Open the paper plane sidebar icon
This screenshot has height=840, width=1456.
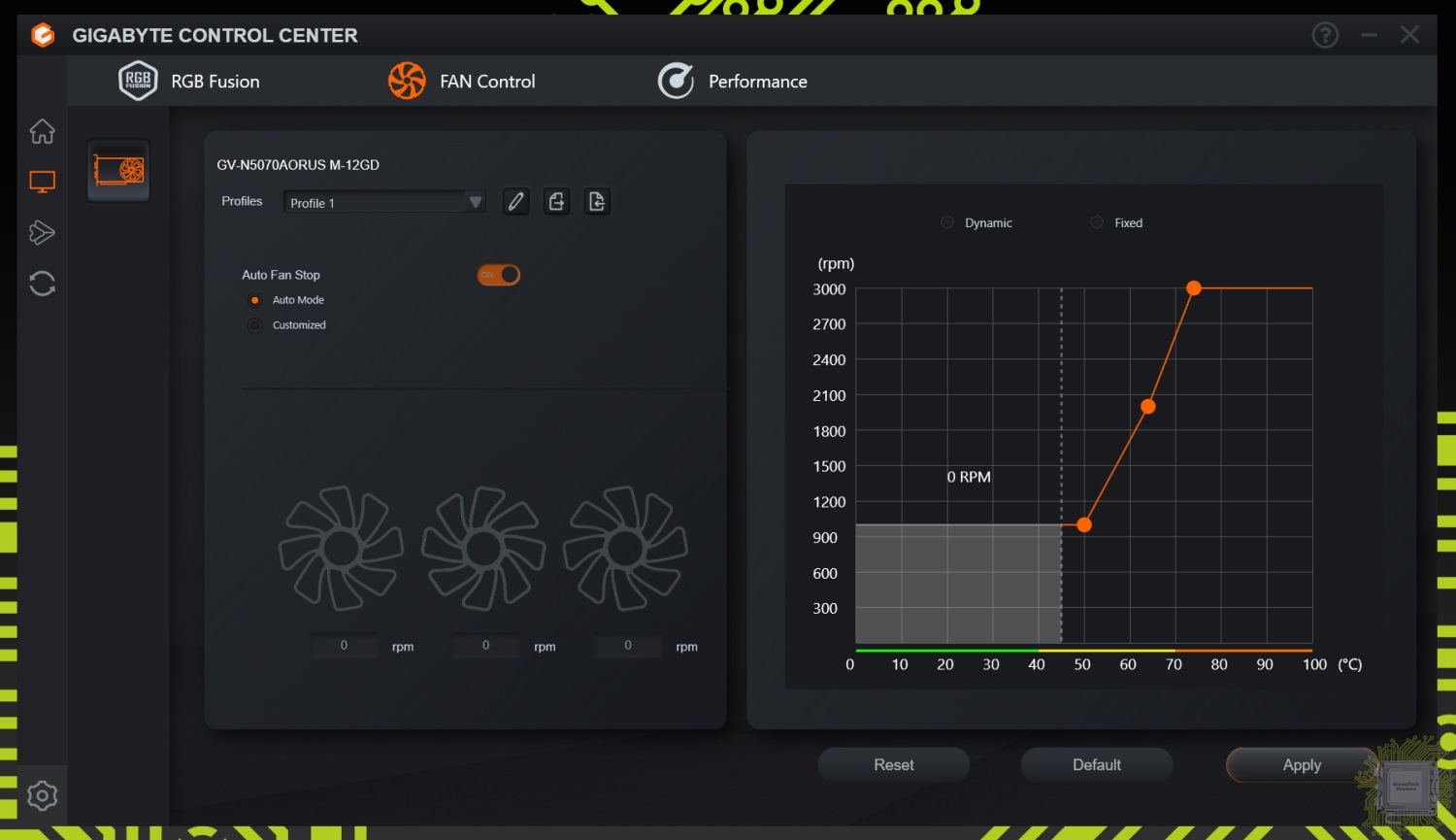pyautogui.click(x=42, y=232)
